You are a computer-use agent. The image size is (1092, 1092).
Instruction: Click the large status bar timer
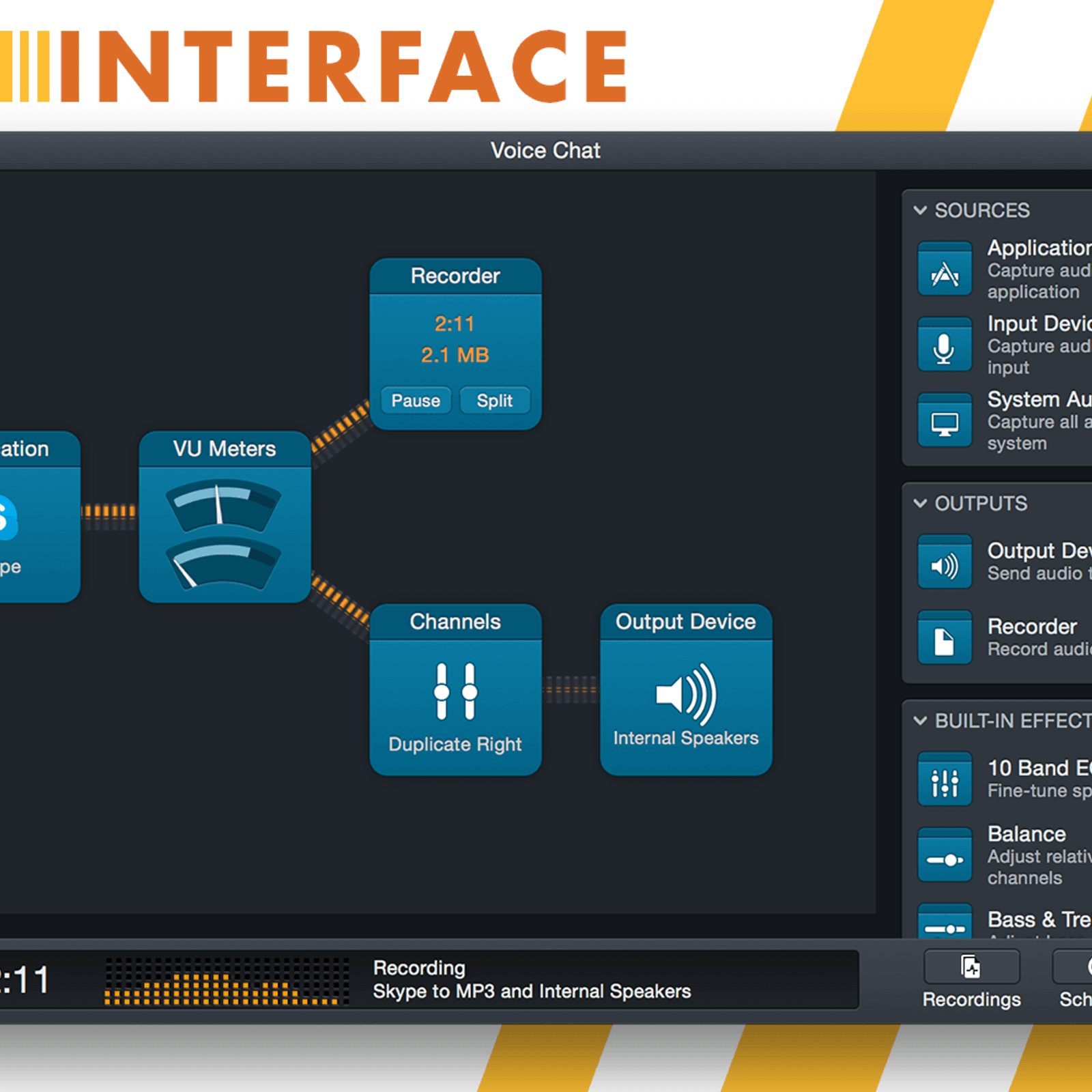pos(25,981)
